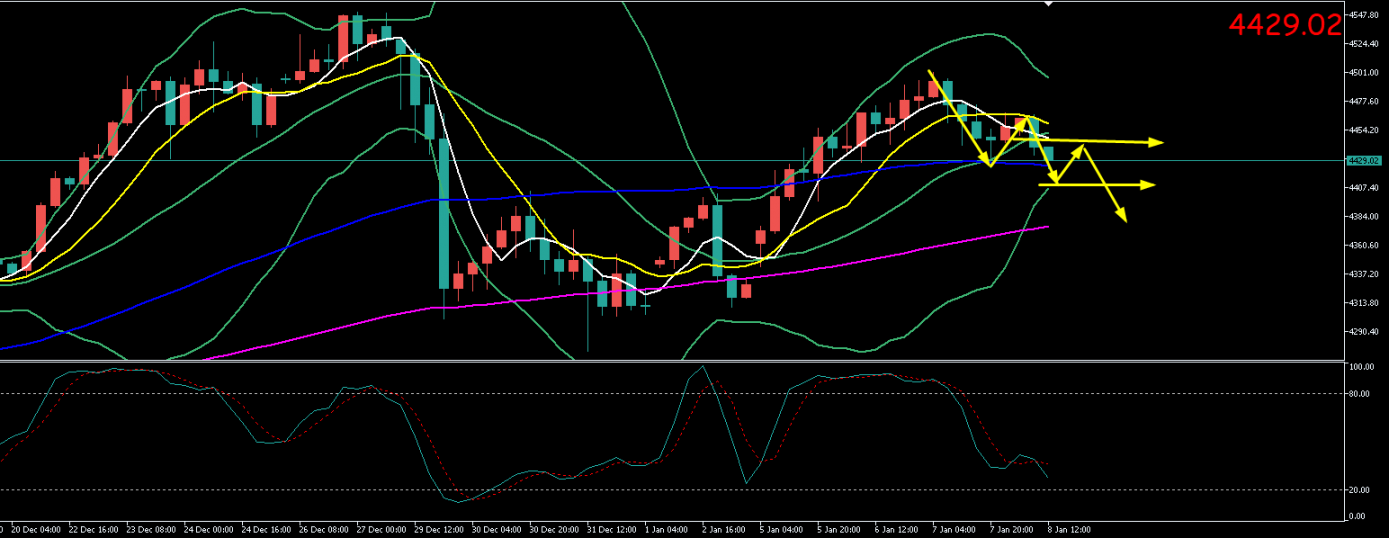Click the 4501.00 price scale label

(x=1364, y=73)
